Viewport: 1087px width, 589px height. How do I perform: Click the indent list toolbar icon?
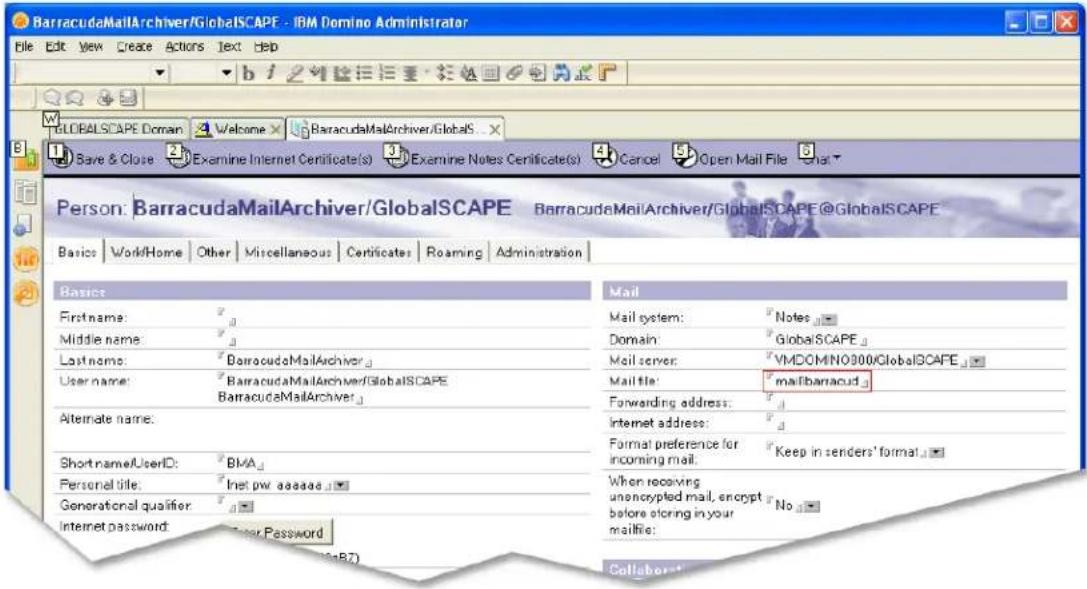tap(445, 73)
